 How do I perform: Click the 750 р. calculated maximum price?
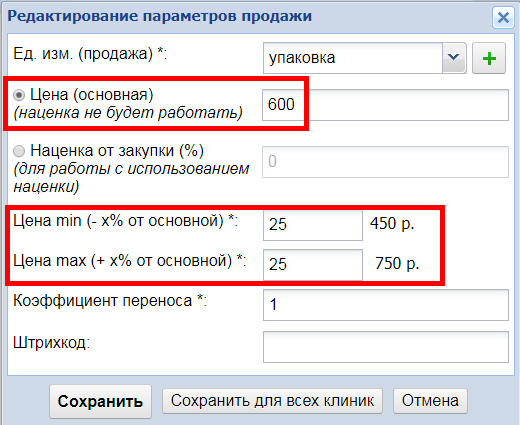click(397, 263)
